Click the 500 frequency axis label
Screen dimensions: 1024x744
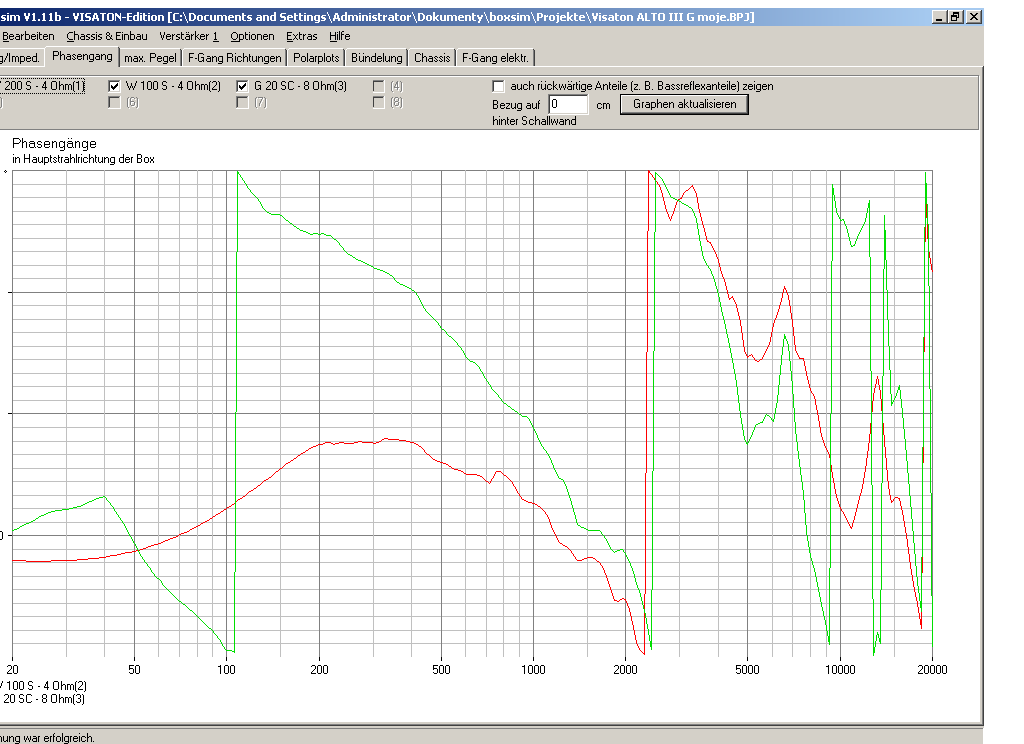pyautogui.click(x=441, y=670)
